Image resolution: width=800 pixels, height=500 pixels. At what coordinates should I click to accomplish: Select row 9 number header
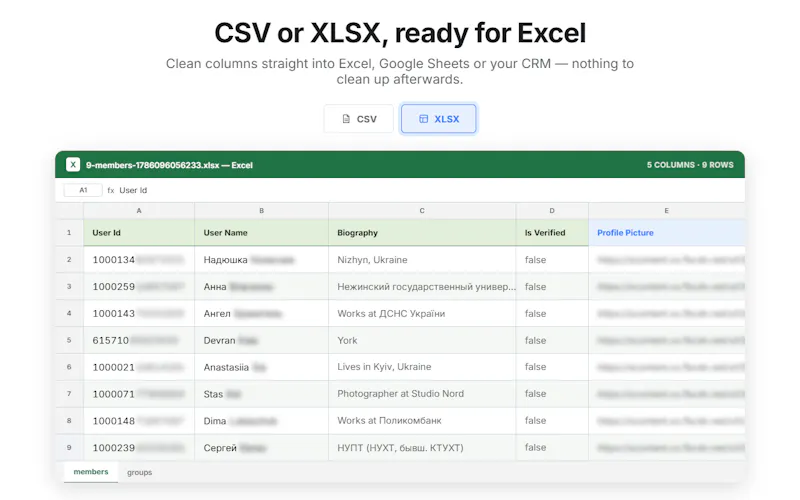coord(69,447)
